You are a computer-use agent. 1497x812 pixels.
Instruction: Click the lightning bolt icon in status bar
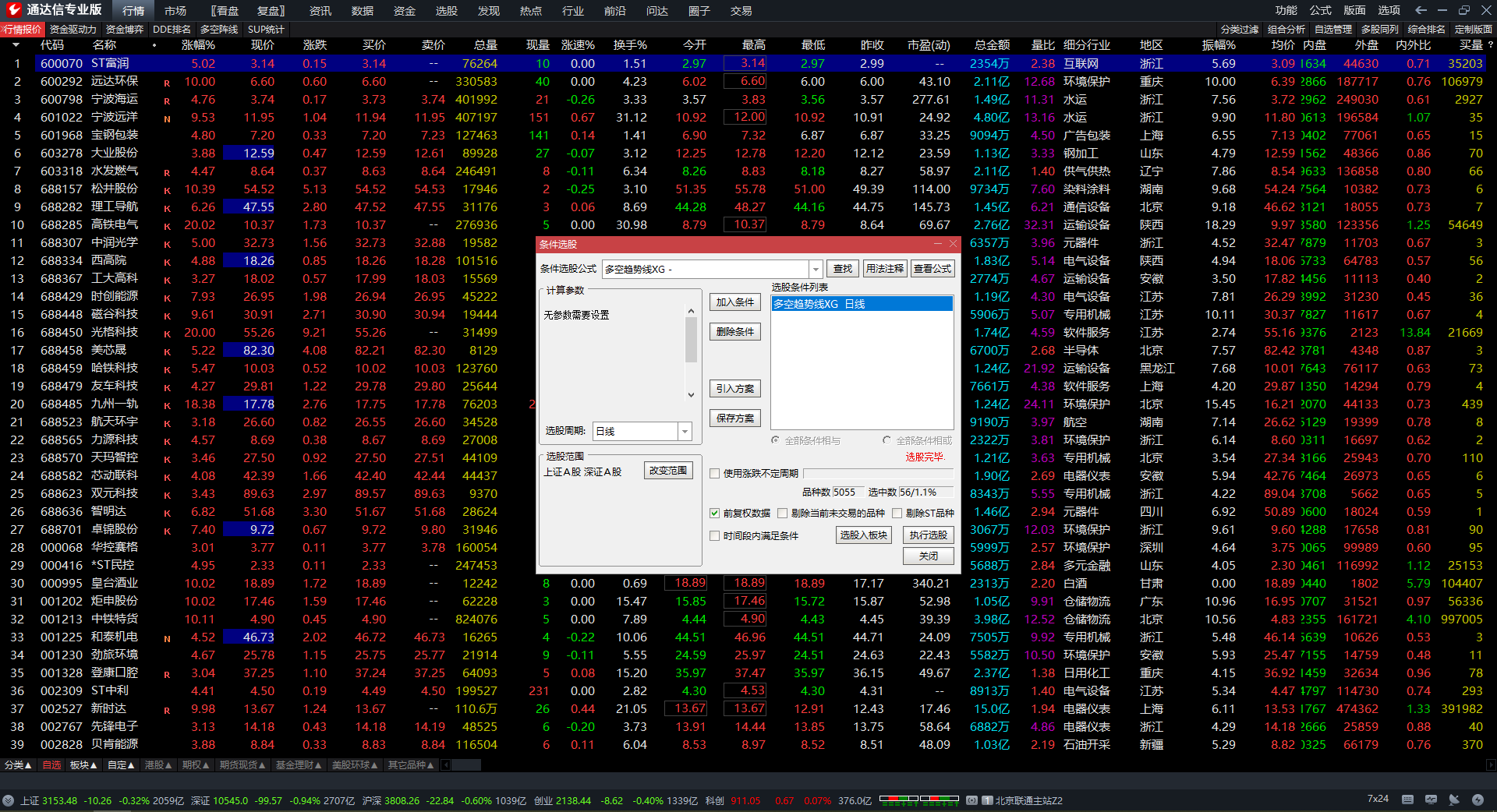tap(1478, 800)
